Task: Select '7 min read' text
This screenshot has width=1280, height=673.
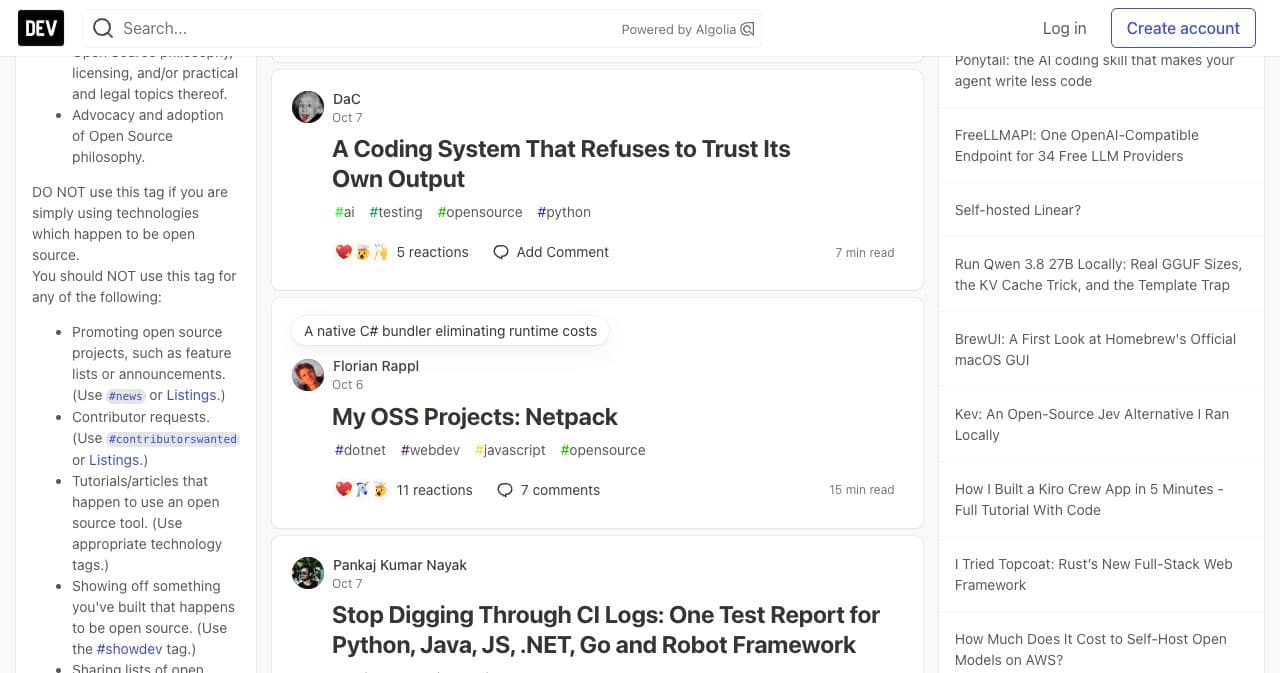Action: click(x=865, y=253)
